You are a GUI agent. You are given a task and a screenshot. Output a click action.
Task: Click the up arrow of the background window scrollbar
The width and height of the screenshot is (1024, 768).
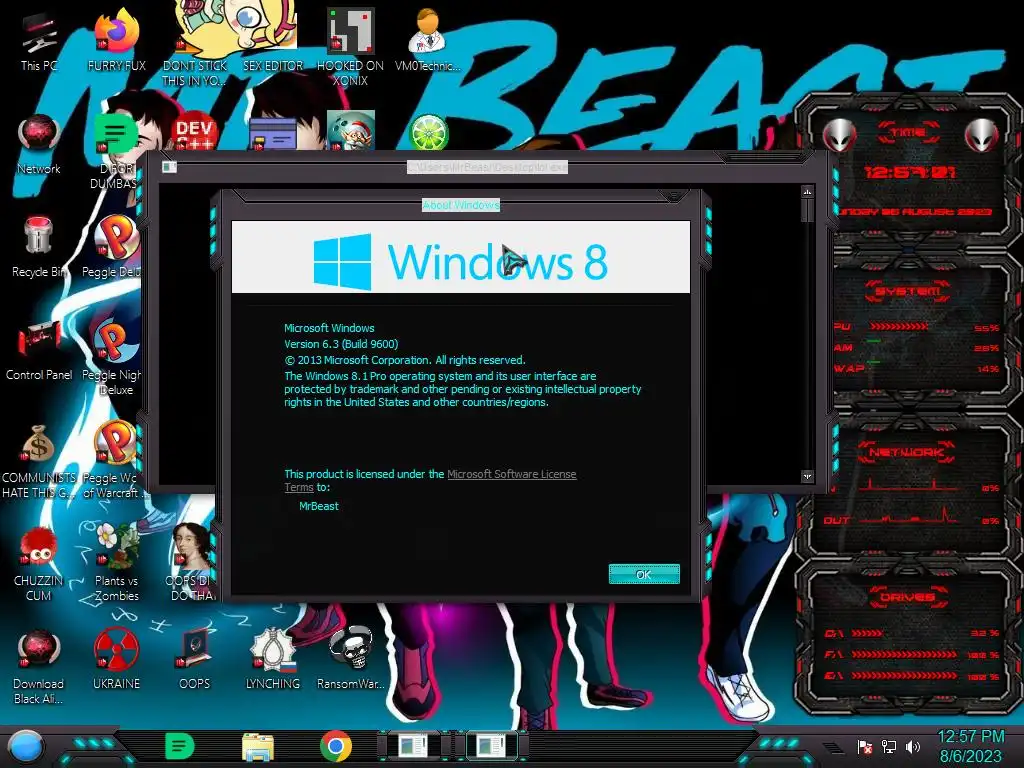807,192
